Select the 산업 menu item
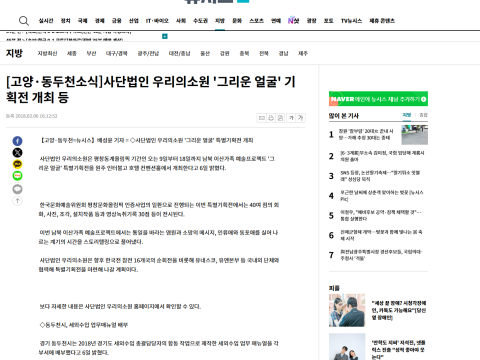This screenshot has width=480, height=360. pos(134,21)
